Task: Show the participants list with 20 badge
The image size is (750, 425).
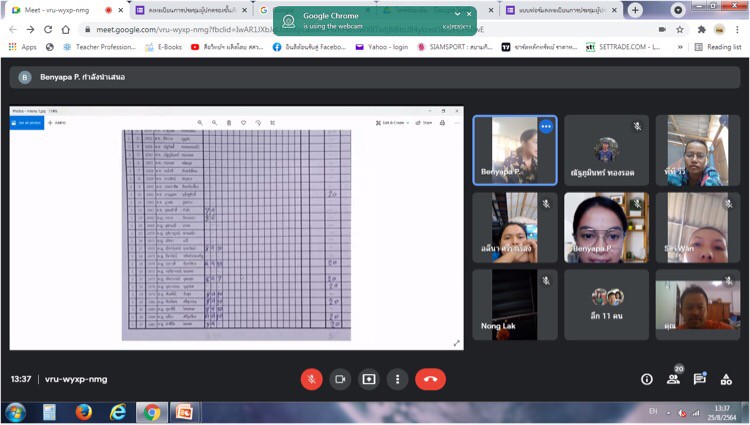Action: [673, 379]
